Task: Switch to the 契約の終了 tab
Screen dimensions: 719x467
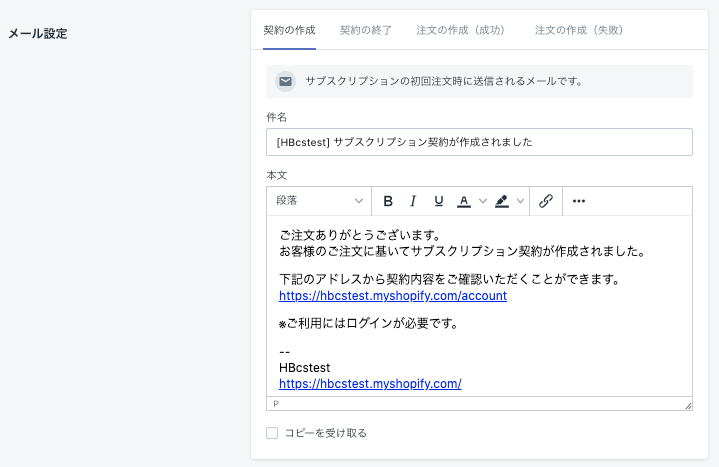Action: coord(365,30)
